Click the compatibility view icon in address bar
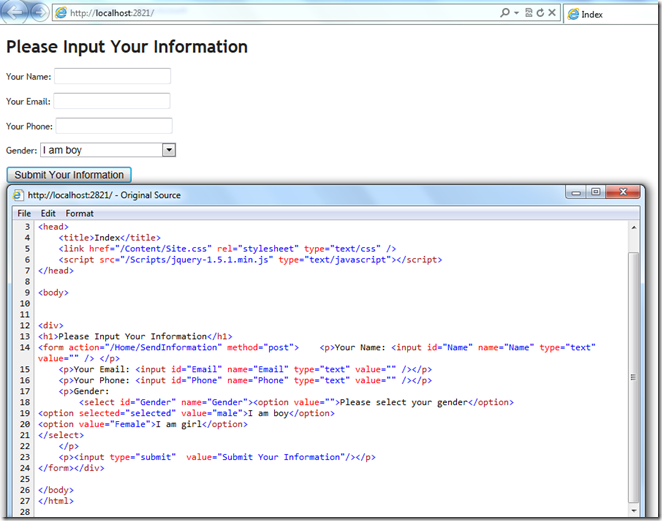 529,13
